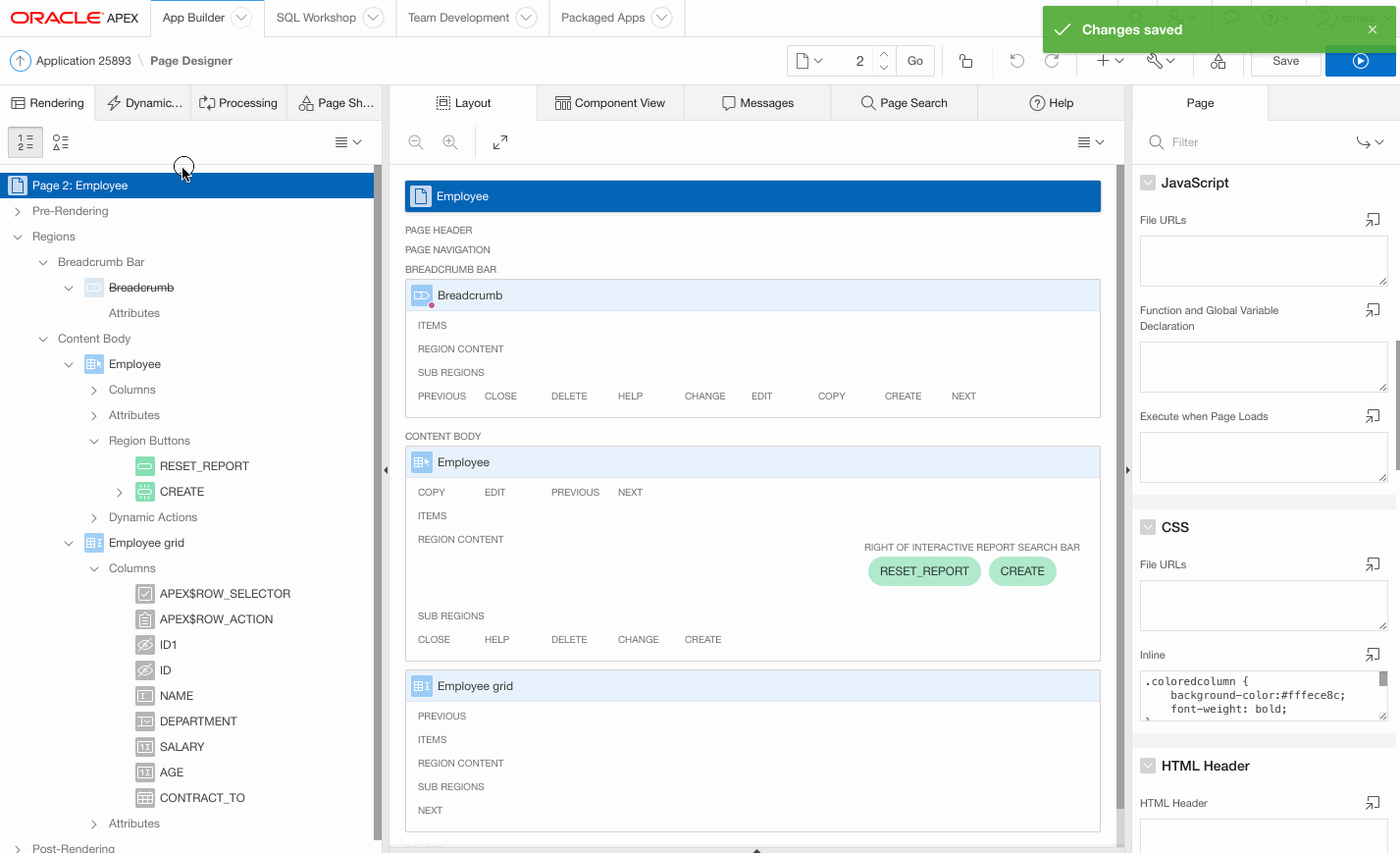Expand the layout pane to full screen
Screen dimensions: 1400x853
click(x=500, y=142)
